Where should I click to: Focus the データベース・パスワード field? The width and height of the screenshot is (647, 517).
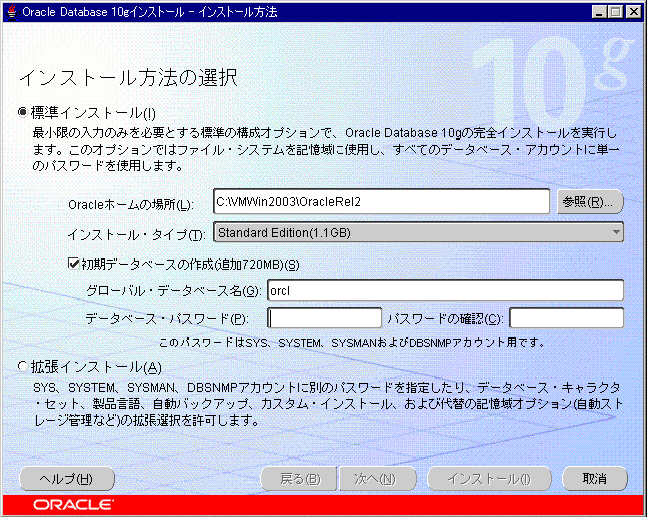[325, 318]
